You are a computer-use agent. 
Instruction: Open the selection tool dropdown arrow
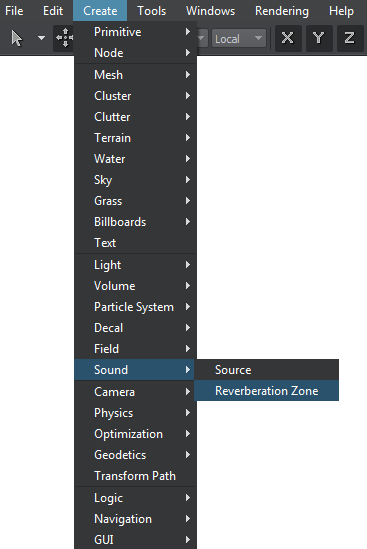point(41,38)
